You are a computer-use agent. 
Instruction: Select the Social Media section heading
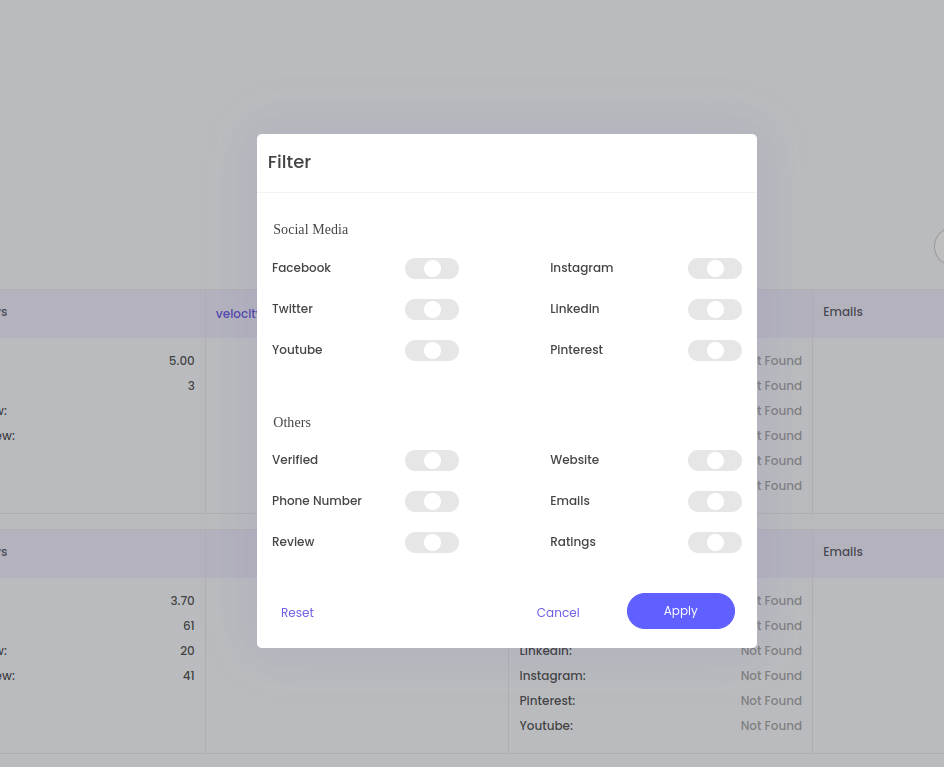[x=310, y=229]
